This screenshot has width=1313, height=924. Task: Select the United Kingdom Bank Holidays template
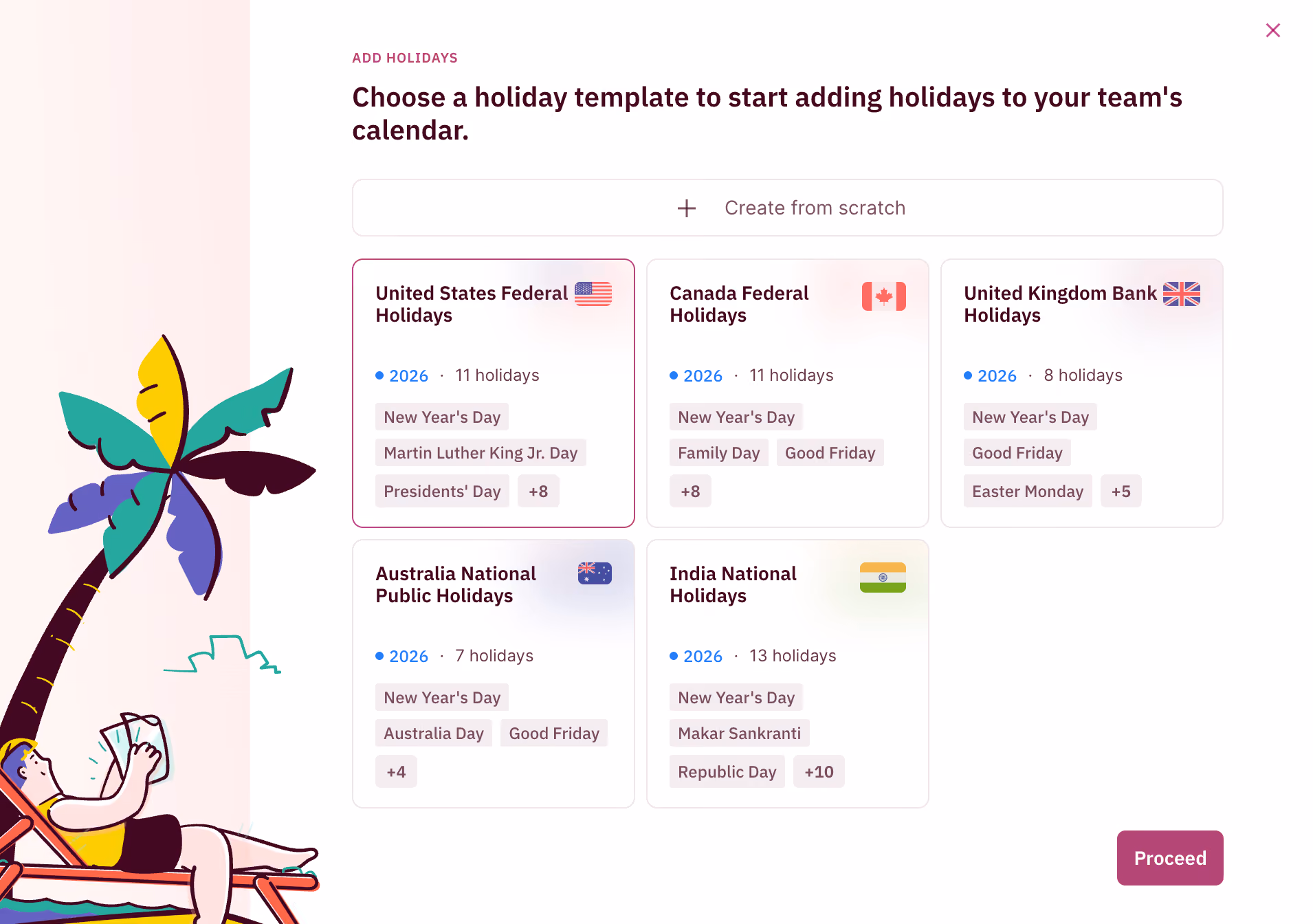(x=1082, y=393)
